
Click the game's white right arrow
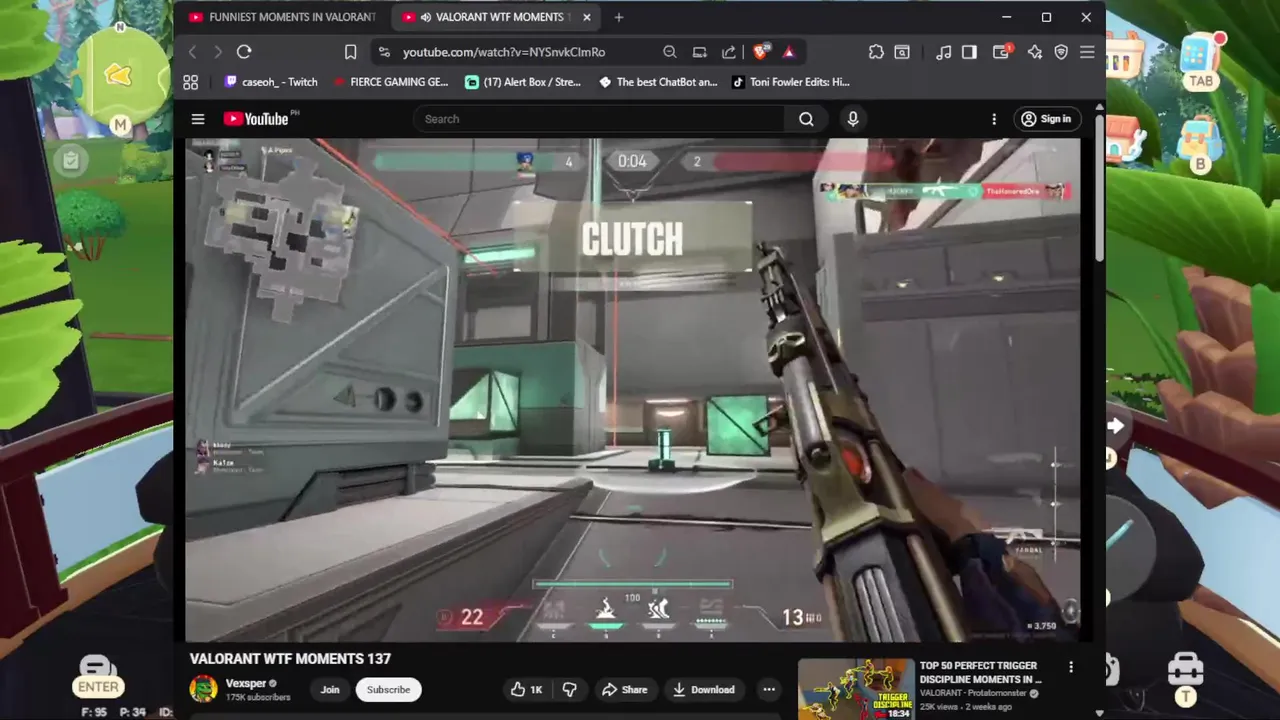(x=1115, y=426)
